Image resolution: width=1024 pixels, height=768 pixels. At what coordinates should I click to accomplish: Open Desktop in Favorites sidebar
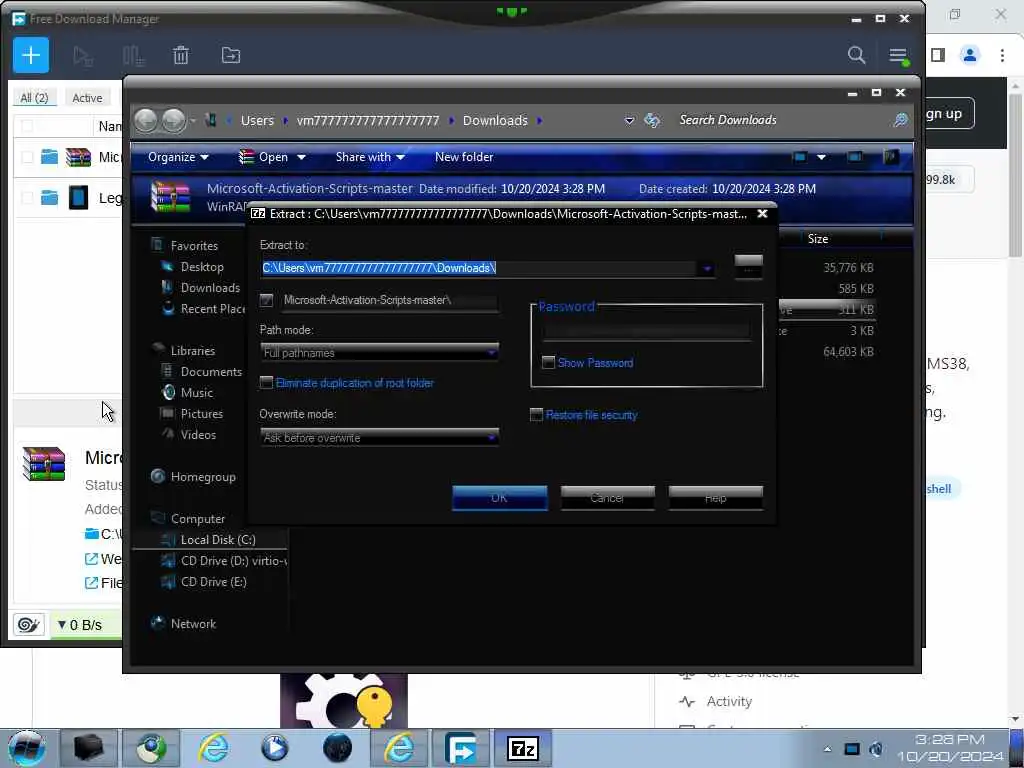point(202,266)
